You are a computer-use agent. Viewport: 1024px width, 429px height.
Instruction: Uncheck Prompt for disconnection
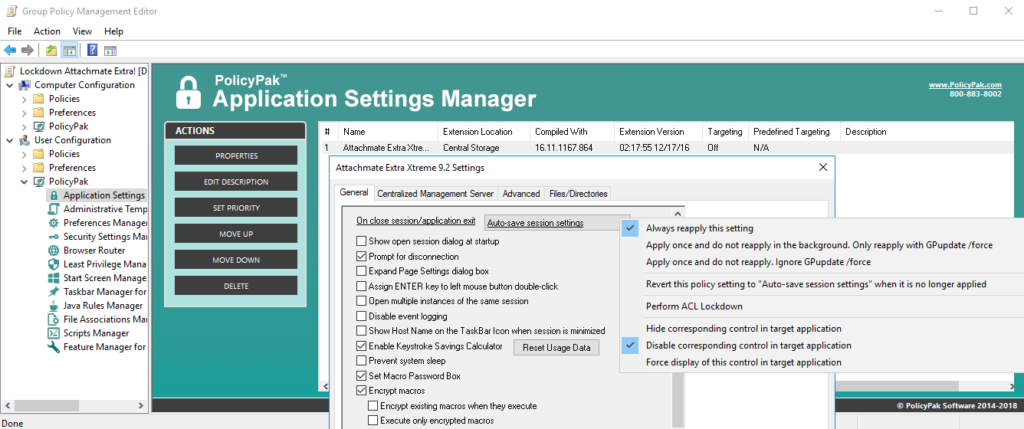[x=361, y=257]
